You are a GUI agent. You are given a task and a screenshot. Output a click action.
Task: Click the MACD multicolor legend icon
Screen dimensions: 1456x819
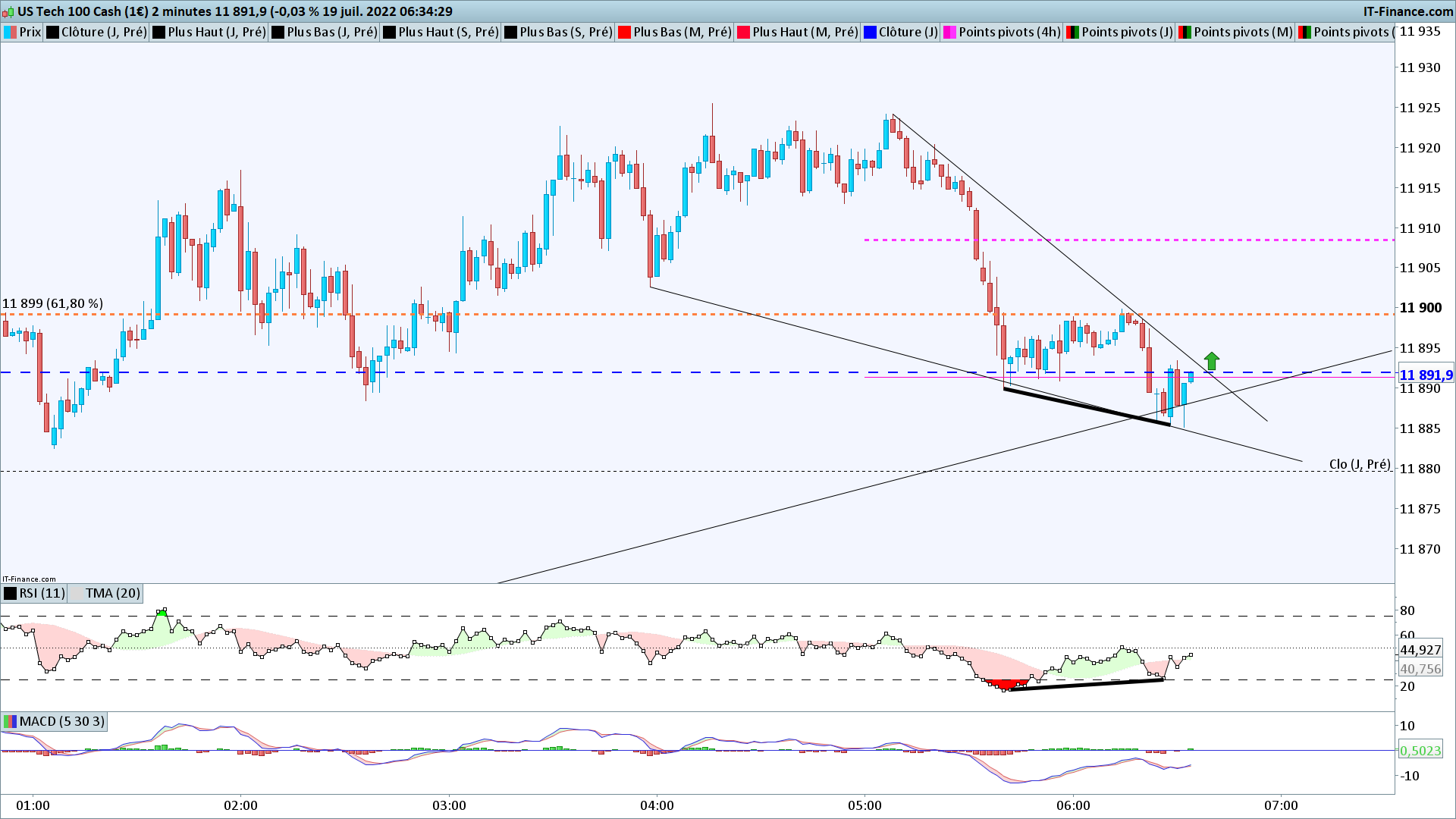click(11, 721)
